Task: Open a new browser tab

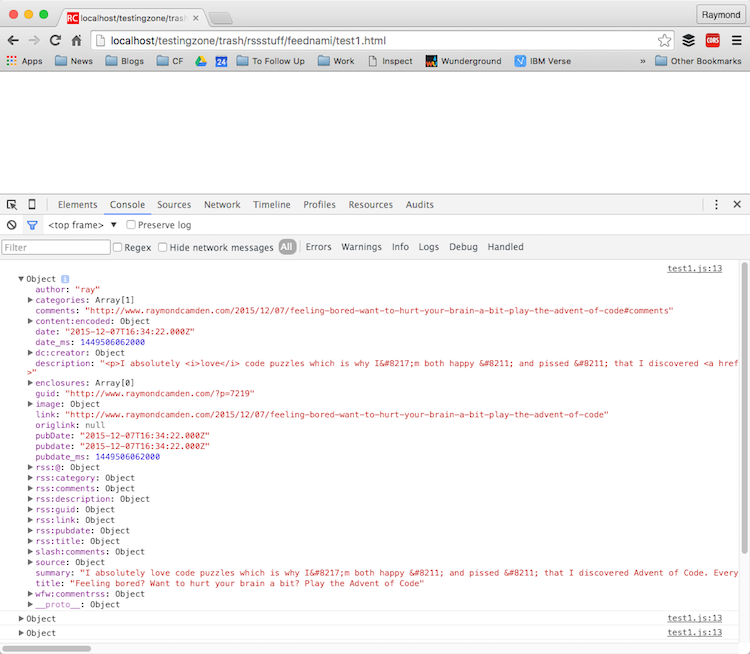Action: click(221, 18)
